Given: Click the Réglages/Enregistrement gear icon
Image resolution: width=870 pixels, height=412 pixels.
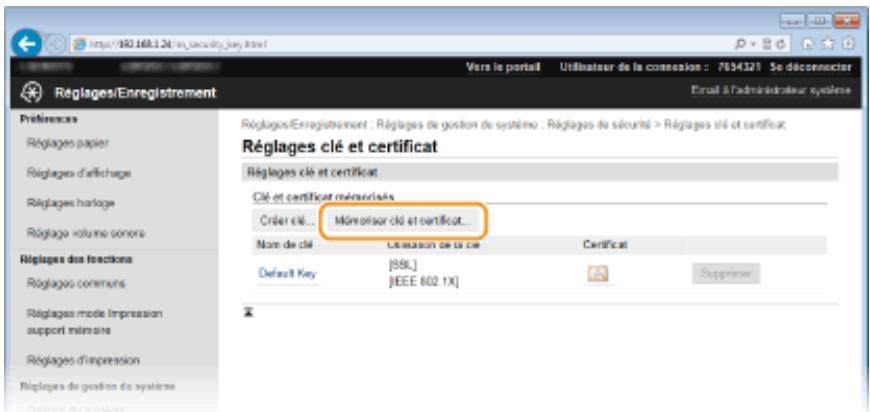Looking at the screenshot, I should coord(31,93).
